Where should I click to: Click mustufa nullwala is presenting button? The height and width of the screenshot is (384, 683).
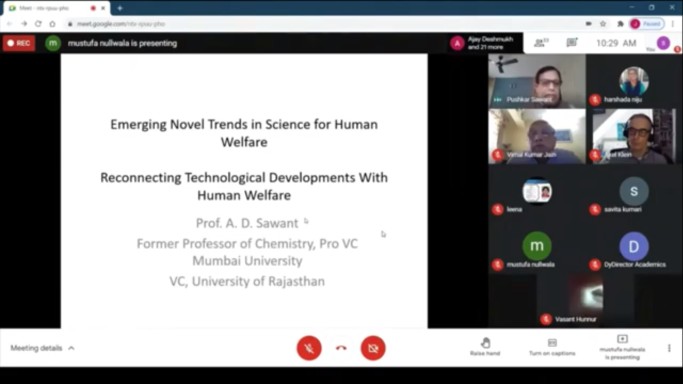(x=622, y=347)
